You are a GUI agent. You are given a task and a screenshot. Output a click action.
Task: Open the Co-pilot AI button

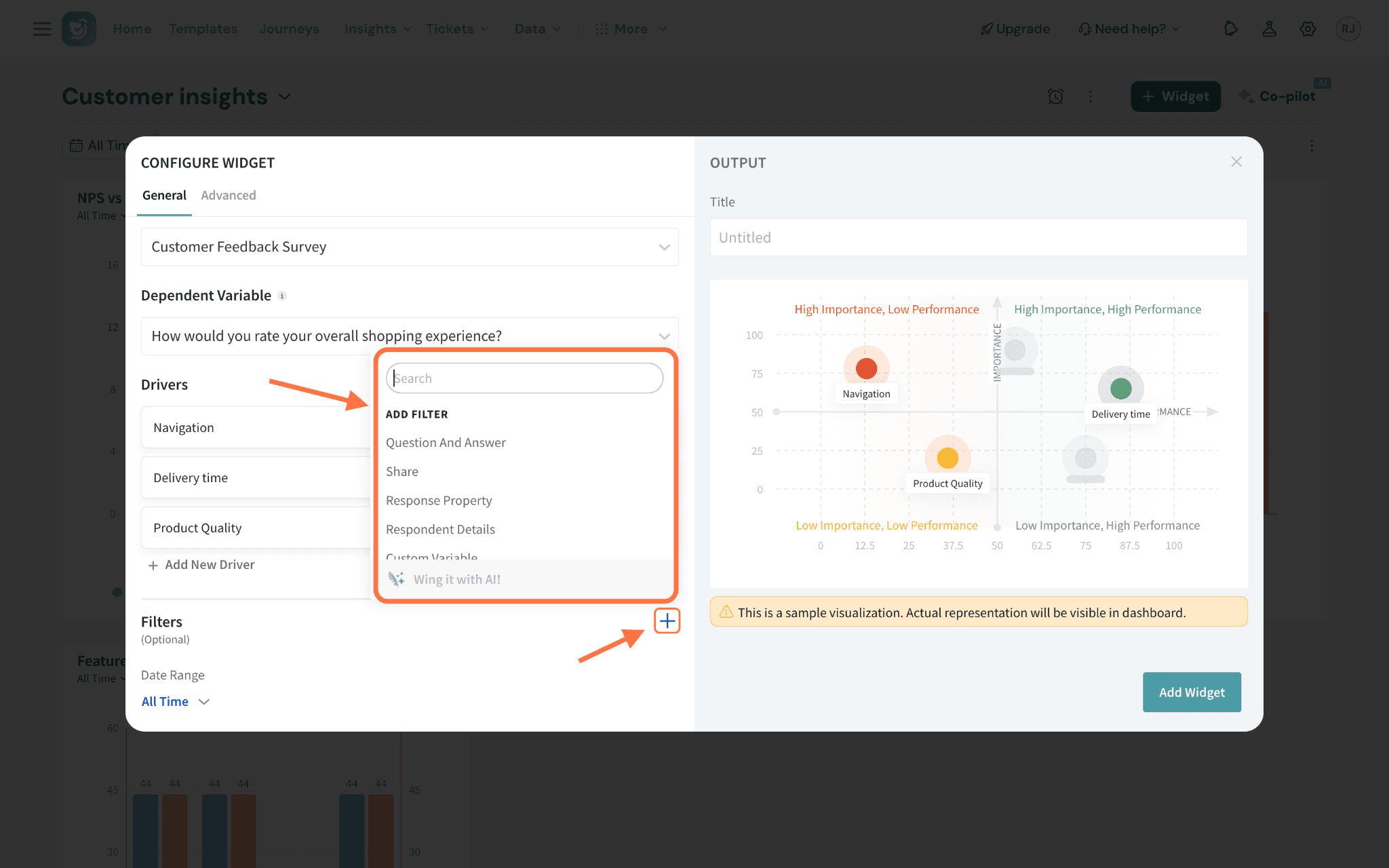coord(1278,96)
